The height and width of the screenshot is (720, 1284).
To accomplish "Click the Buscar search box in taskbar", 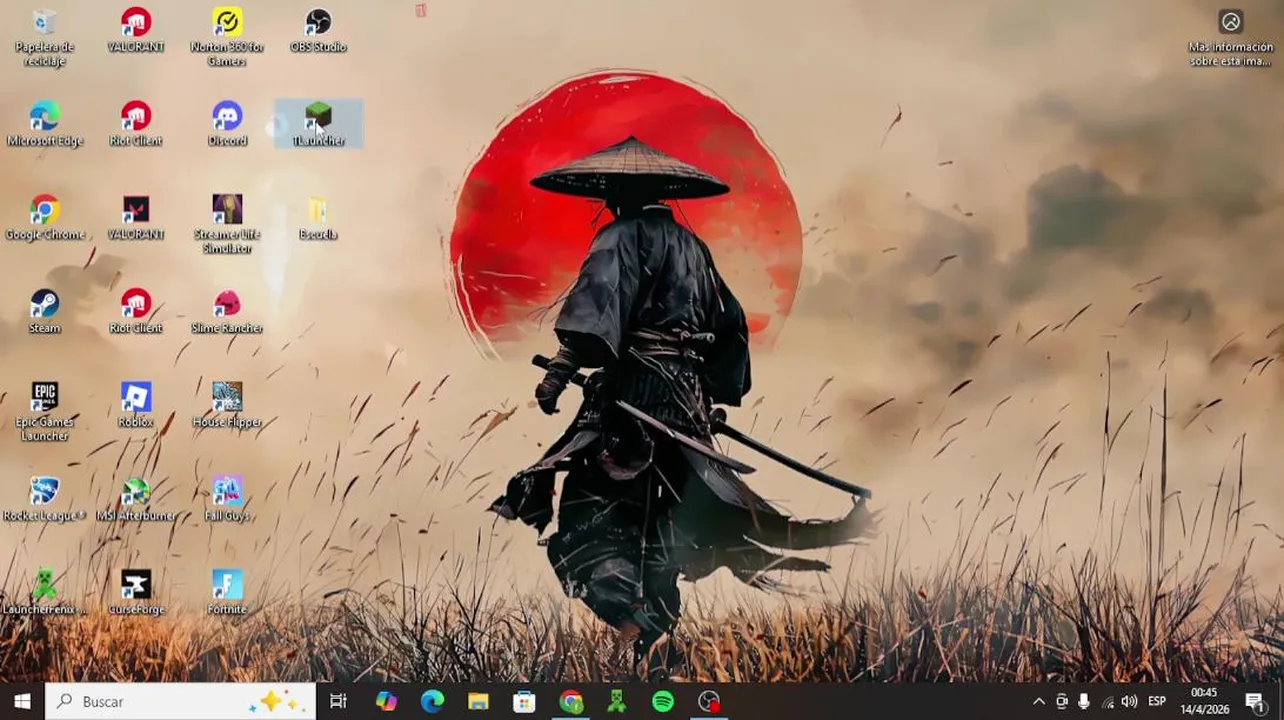I will 181,701.
